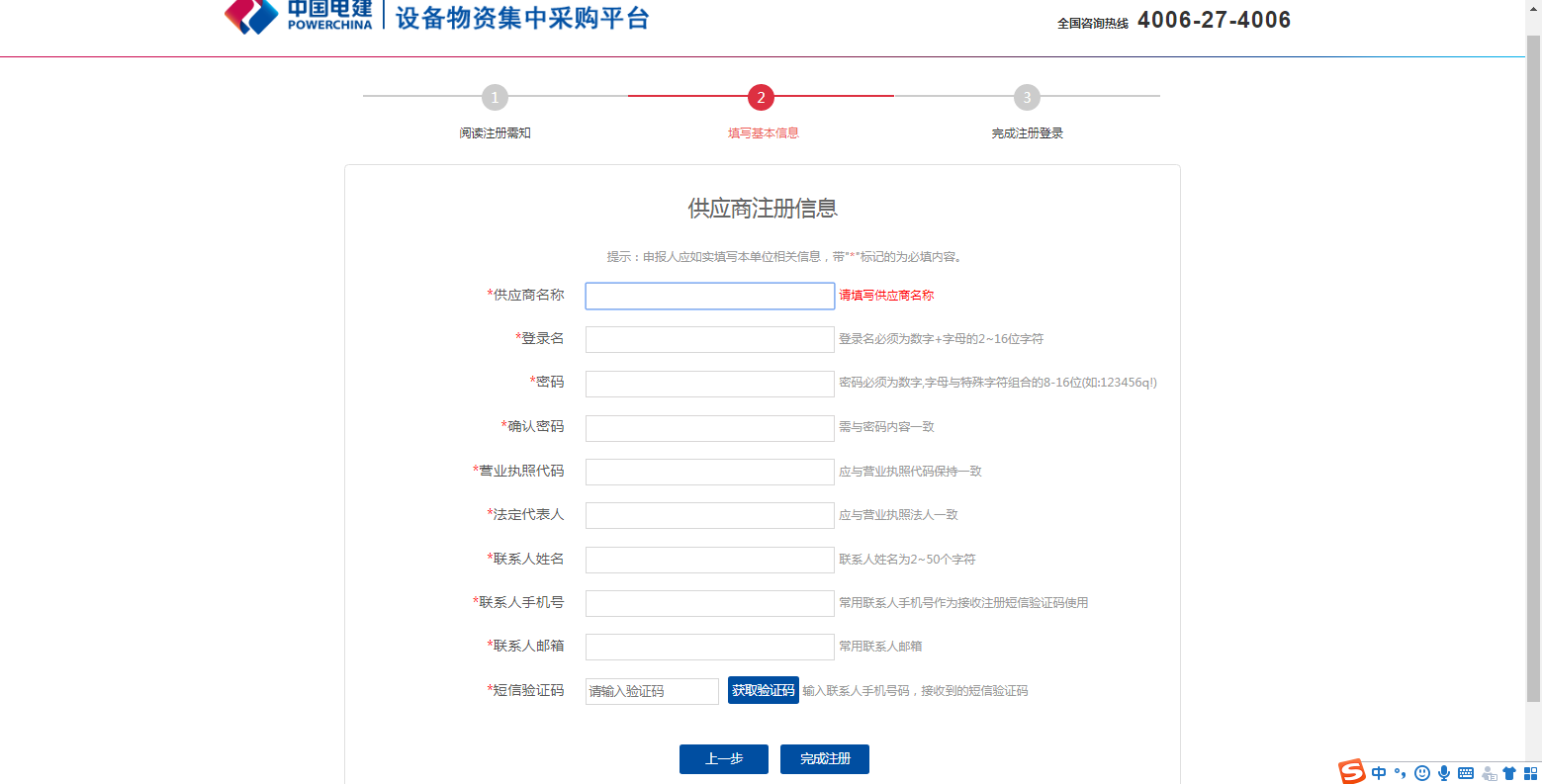Select step 2 circle 填写基本信息
Image resolution: width=1542 pixels, height=784 pixels.
tap(761, 97)
